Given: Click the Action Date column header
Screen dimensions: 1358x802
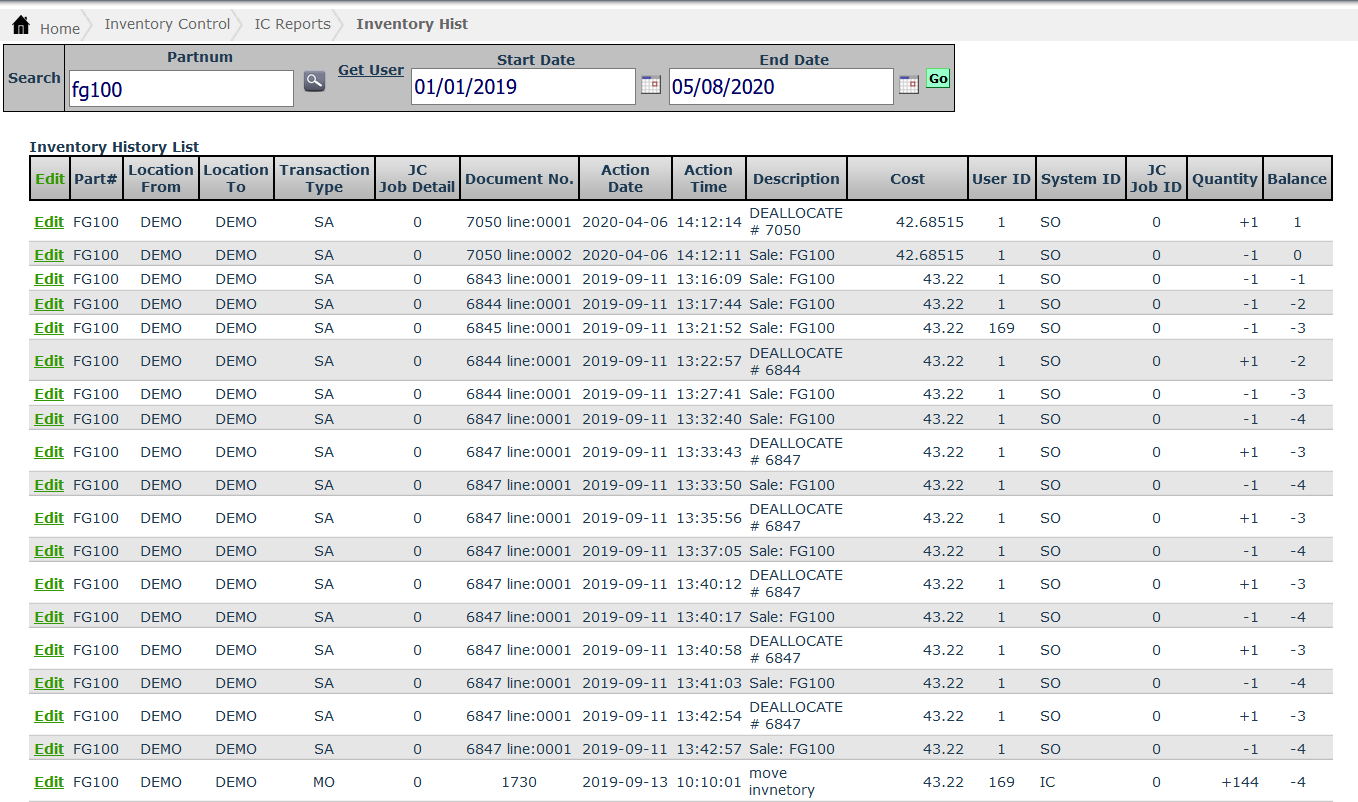Looking at the screenshot, I should pos(625,178).
